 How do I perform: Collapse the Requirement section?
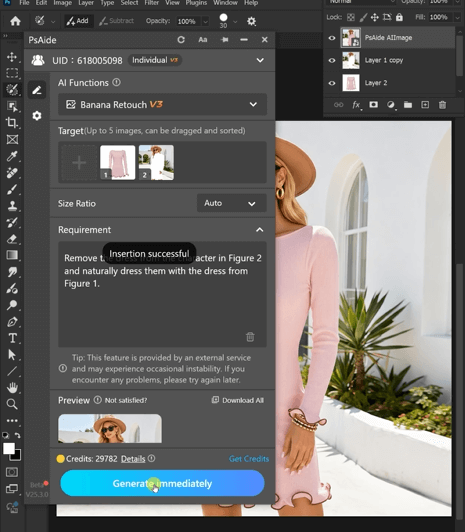click(x=259, y=230)
